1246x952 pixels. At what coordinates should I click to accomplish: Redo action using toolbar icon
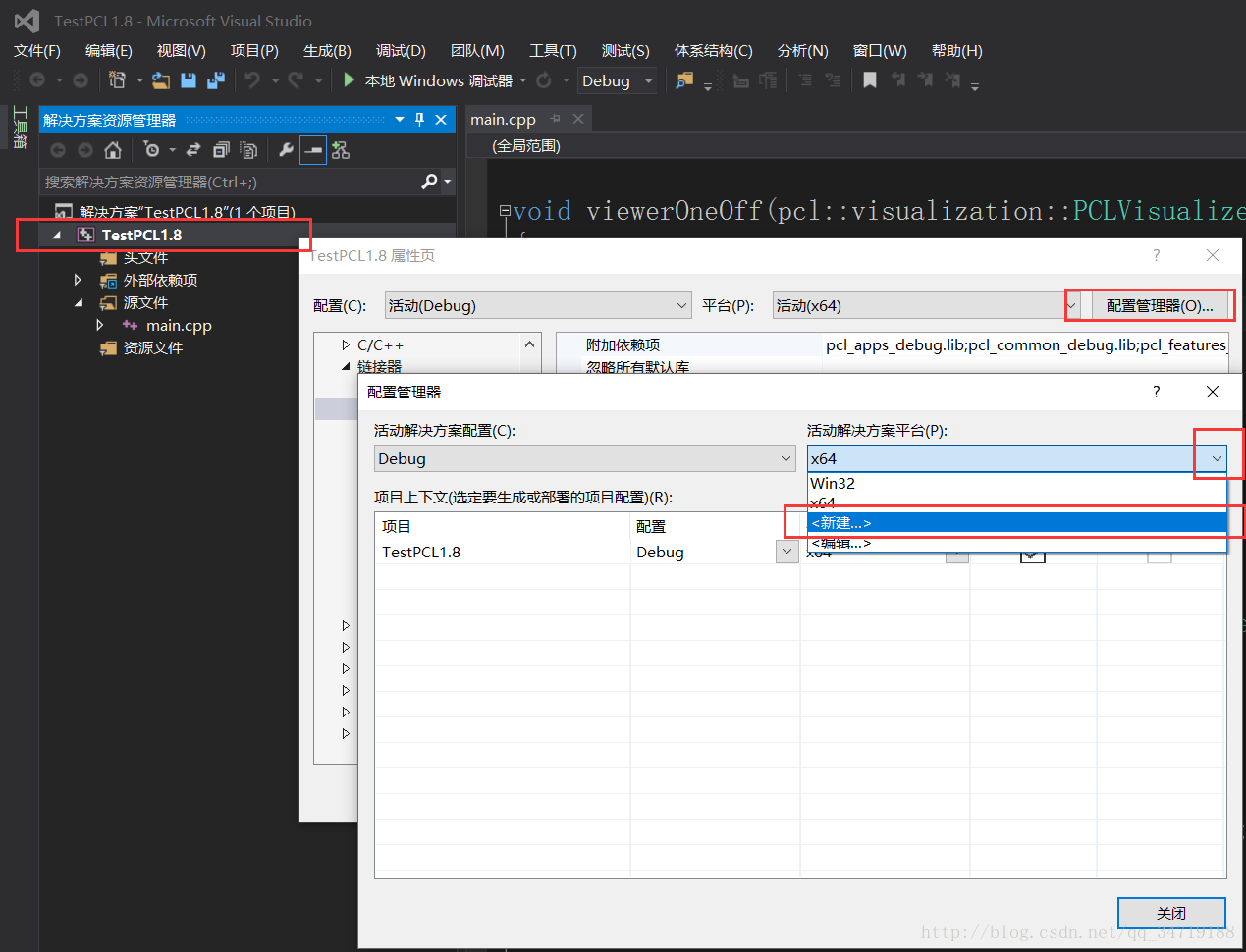click(297, 80)
